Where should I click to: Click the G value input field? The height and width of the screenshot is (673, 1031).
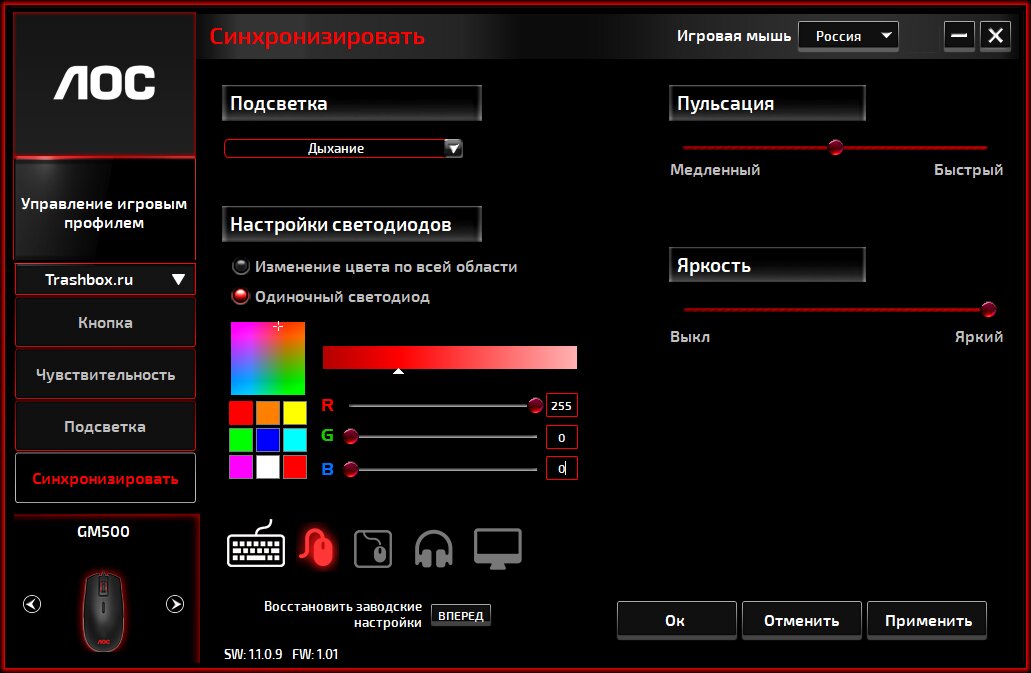point(561,437)
